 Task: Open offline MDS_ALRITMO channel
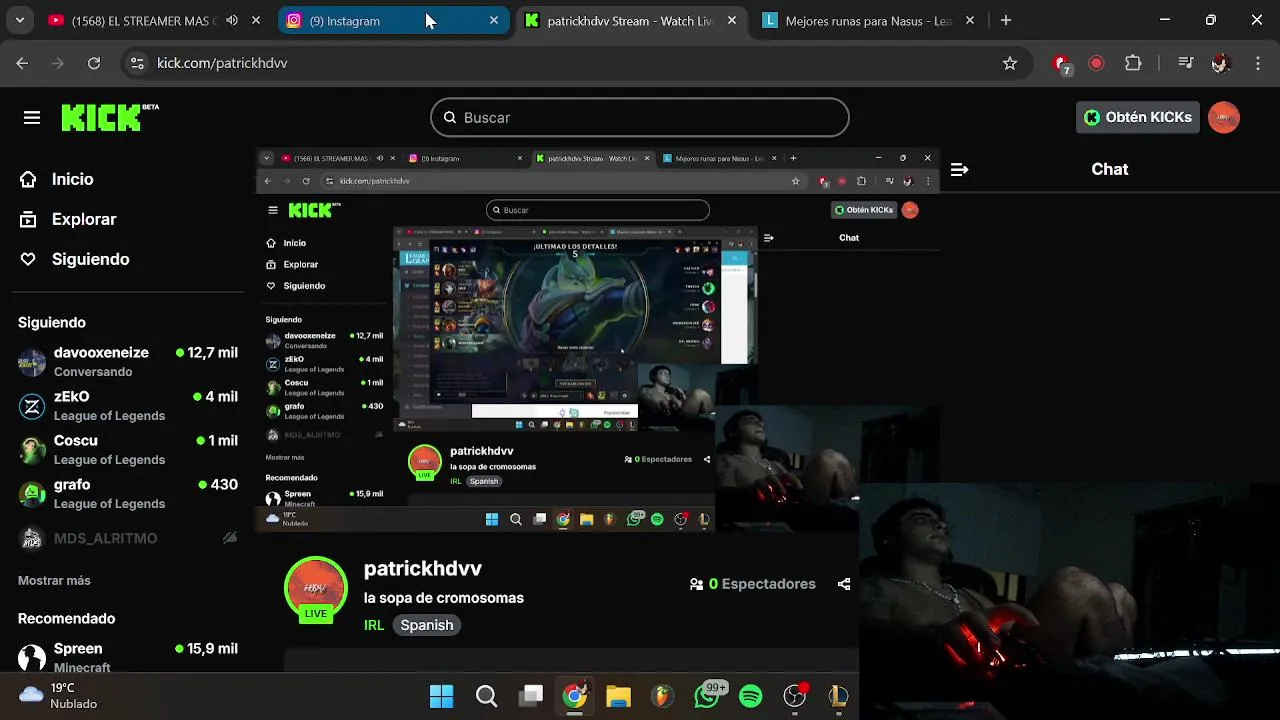pos(128,538)
